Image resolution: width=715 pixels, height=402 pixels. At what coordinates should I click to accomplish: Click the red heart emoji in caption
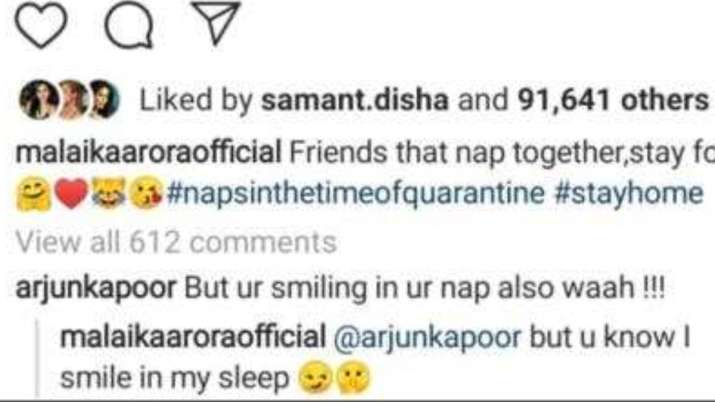pos(71,193)
